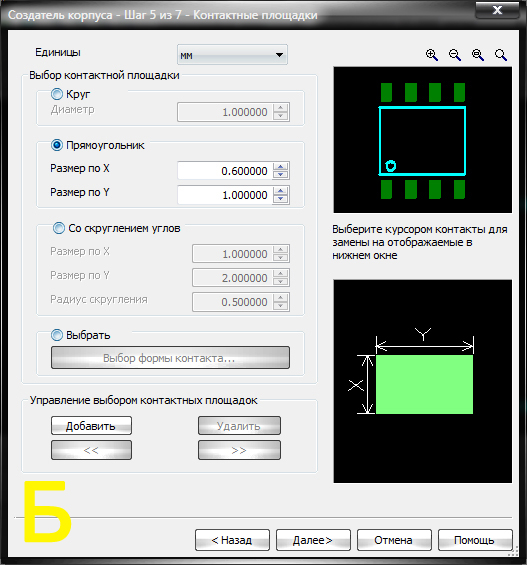Select the top-left green pad in preview
Viewport: 527px width, 565px height.
pyautogui.click(x=386, y=92)
